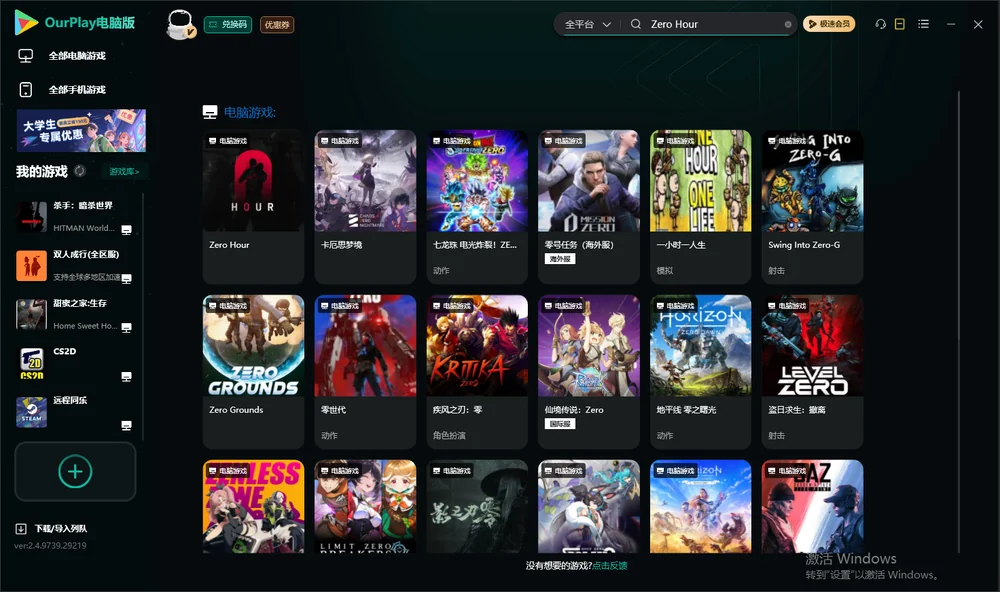Expand the 全平台 platform dropdown
The image size is (1000, 592).
pyautogui.click(x=588, y=24)
